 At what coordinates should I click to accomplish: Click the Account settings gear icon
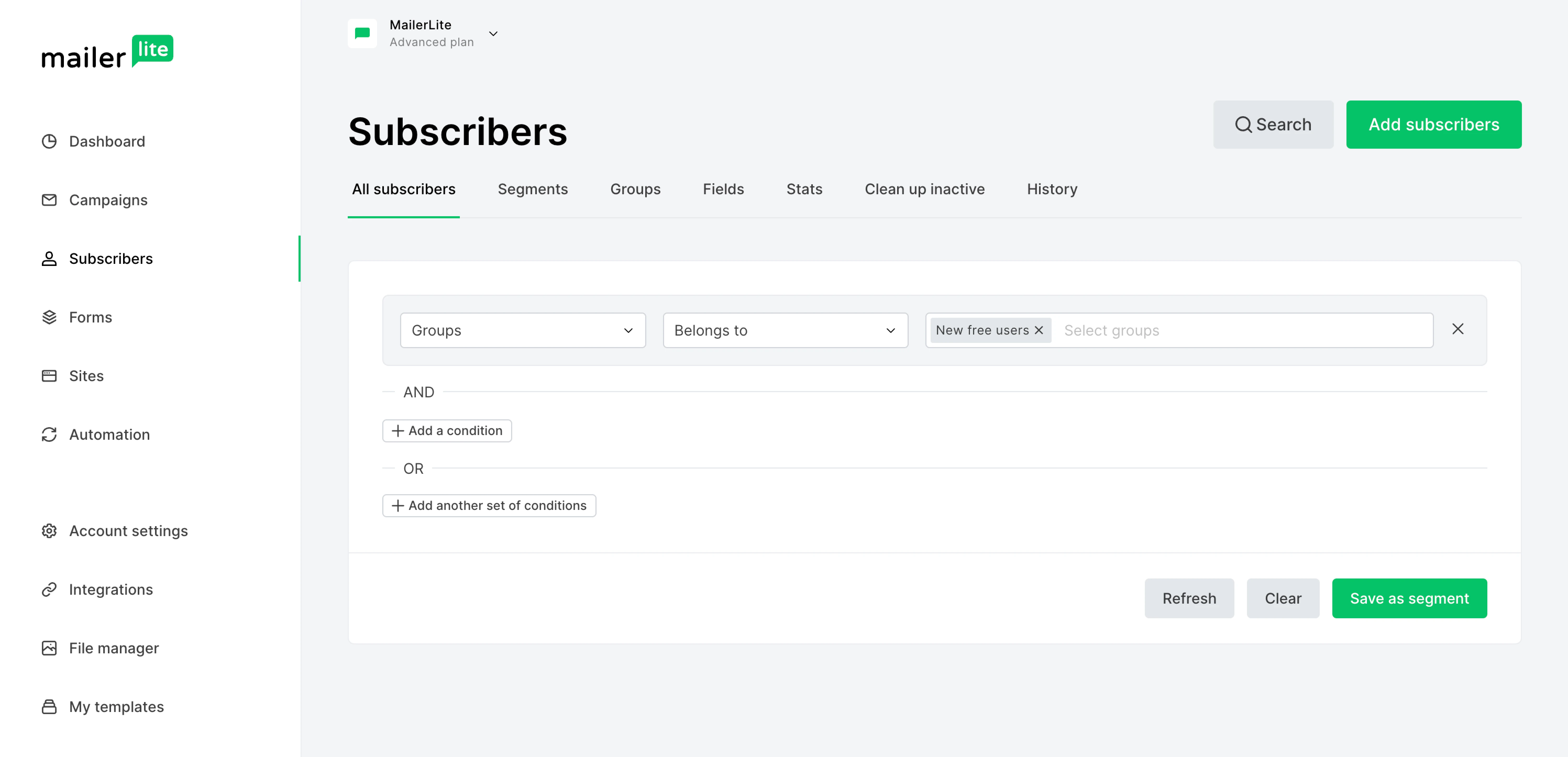click(x=49, y=531)
